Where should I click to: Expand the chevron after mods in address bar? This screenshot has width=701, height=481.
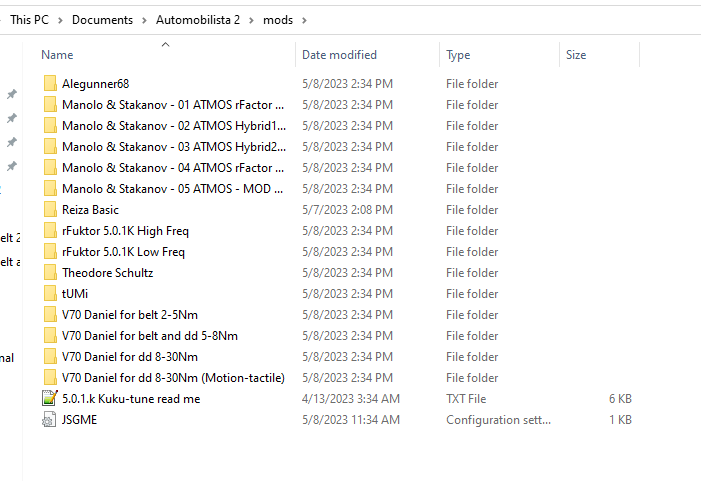coord(304,20)
